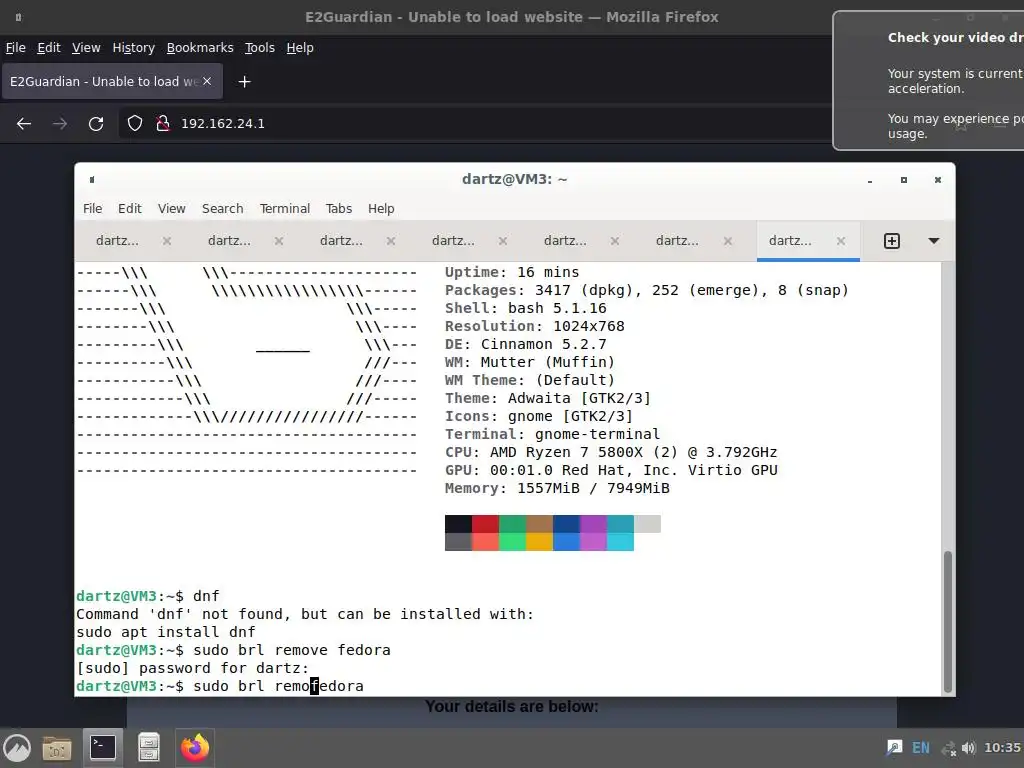Click the Resolution: 1024x768 line

click(x=535, y=326)
